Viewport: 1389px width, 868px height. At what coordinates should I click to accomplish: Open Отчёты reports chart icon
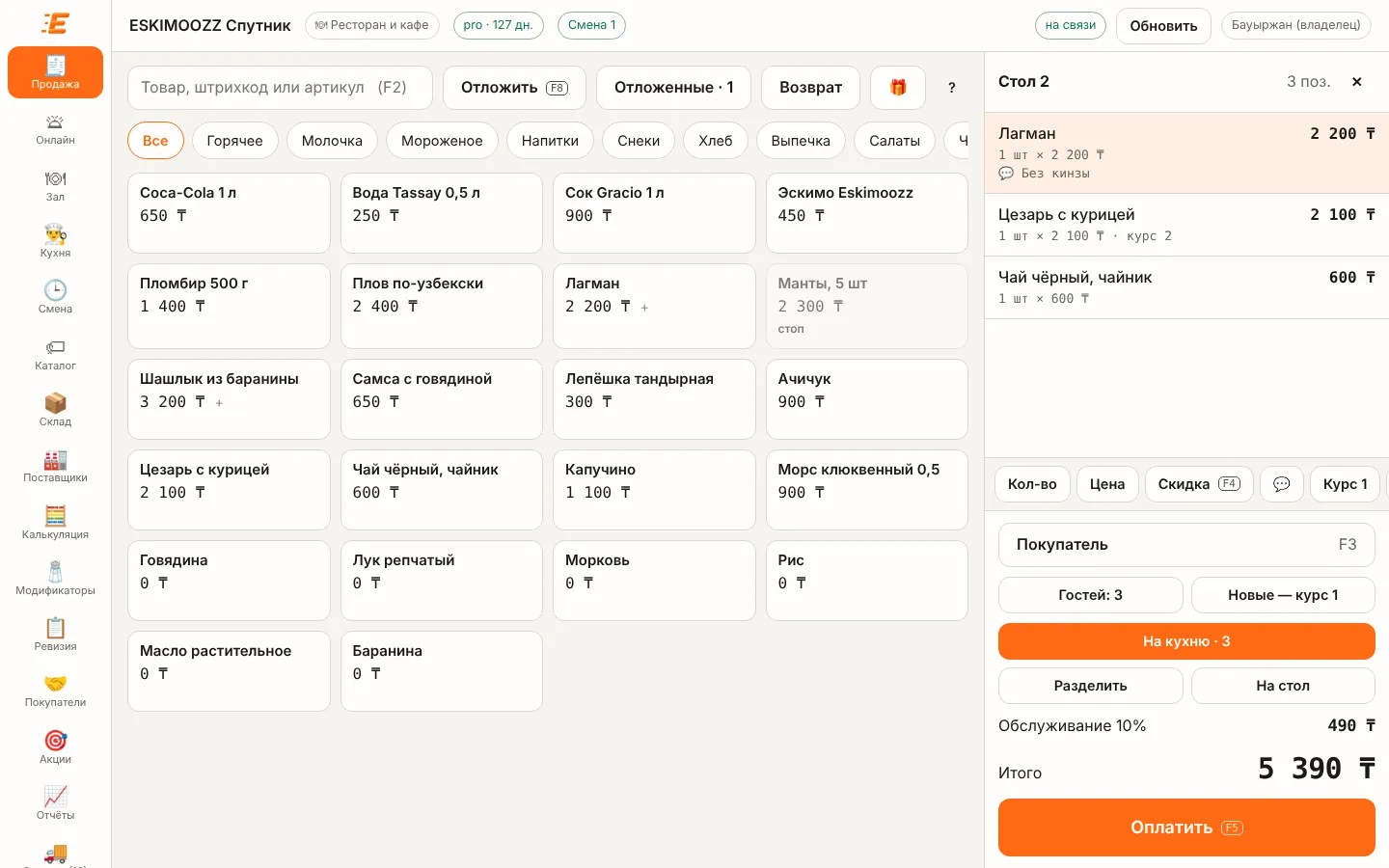click(55, 797)
